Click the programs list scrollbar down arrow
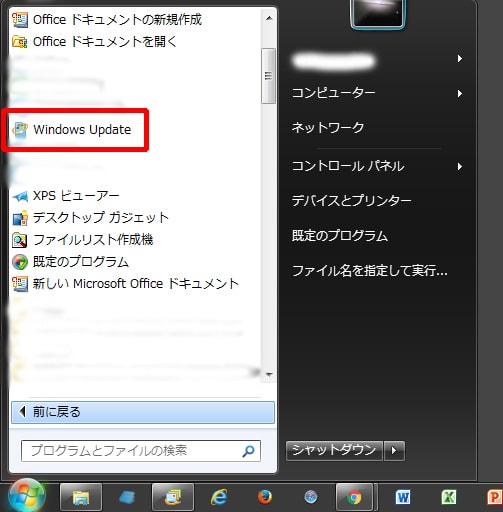 point(269,374)
